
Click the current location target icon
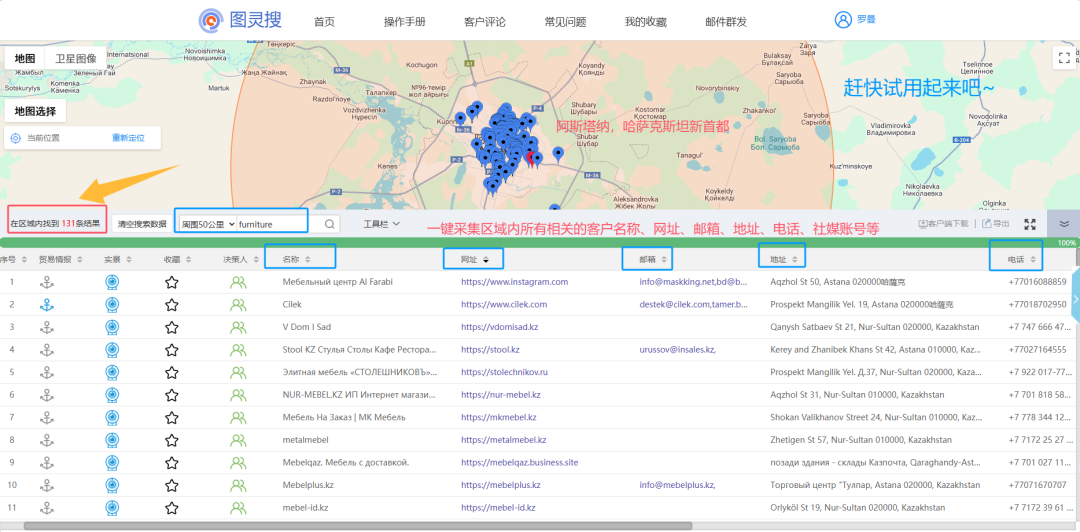tap(16, 138)
